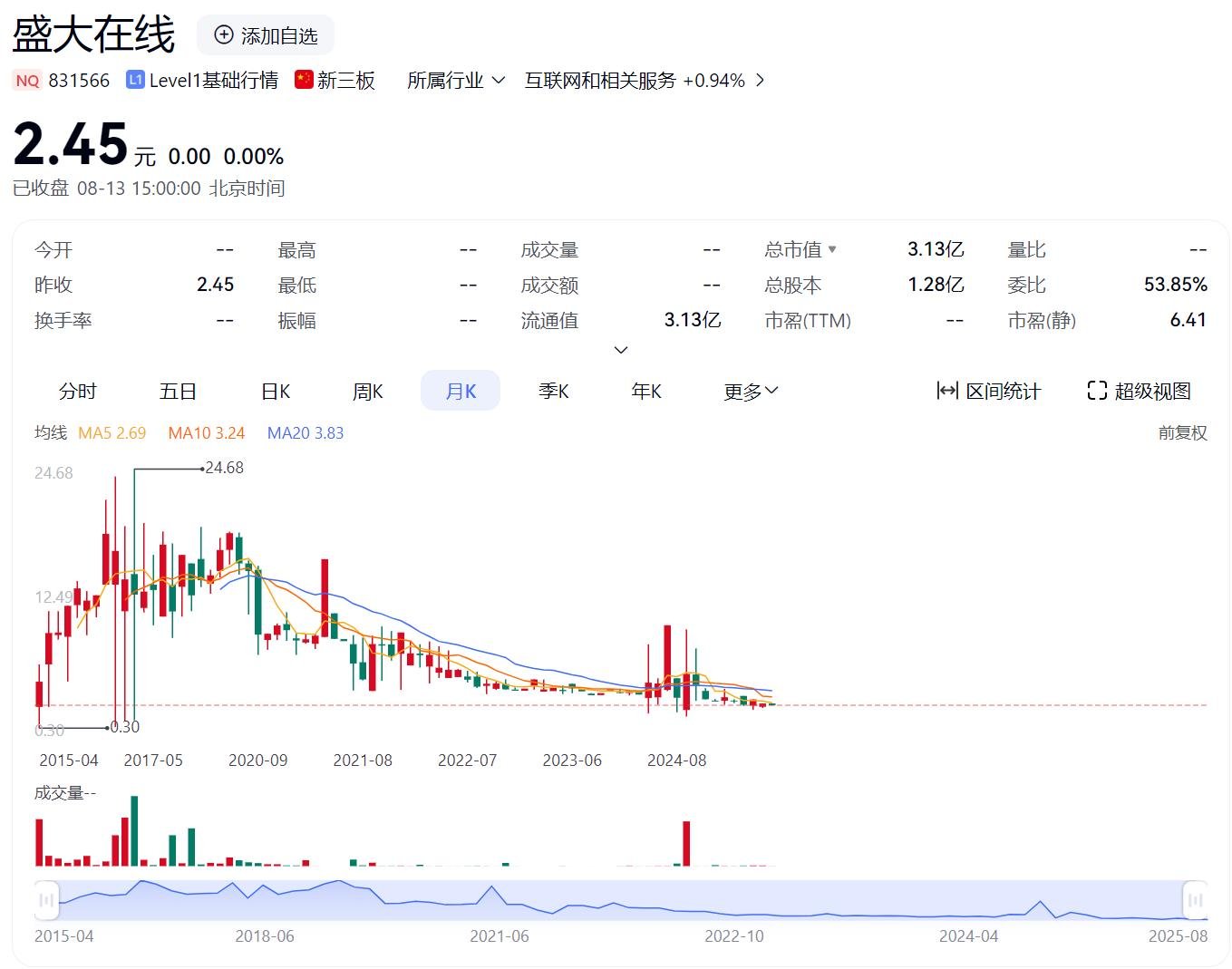The width and height of the screenshot is (1232, 969).
Task: Select the 季K chart tab
Action: coord(553,391)
